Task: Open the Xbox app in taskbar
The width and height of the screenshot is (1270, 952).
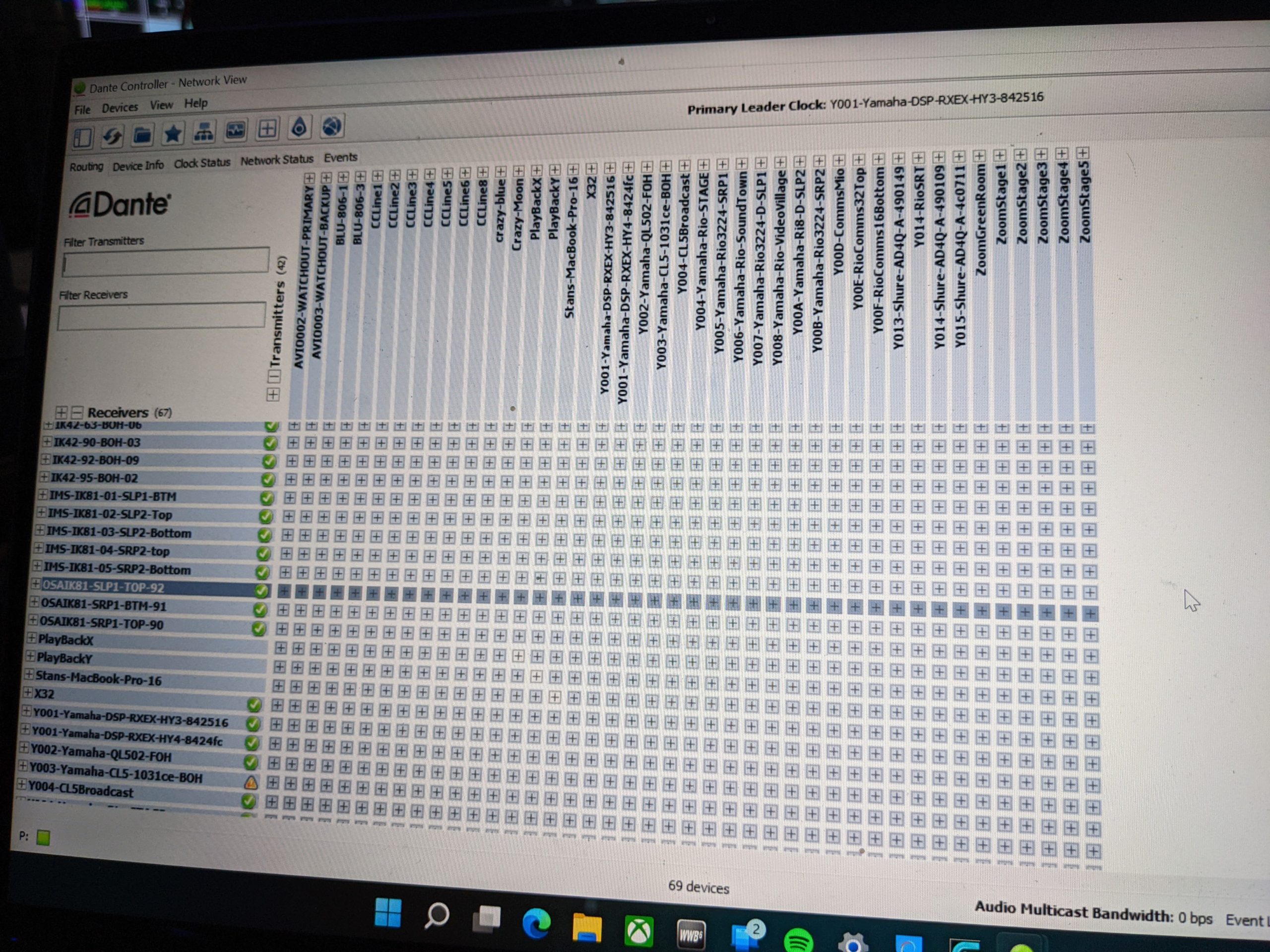Action: click(x=638, y=931)
